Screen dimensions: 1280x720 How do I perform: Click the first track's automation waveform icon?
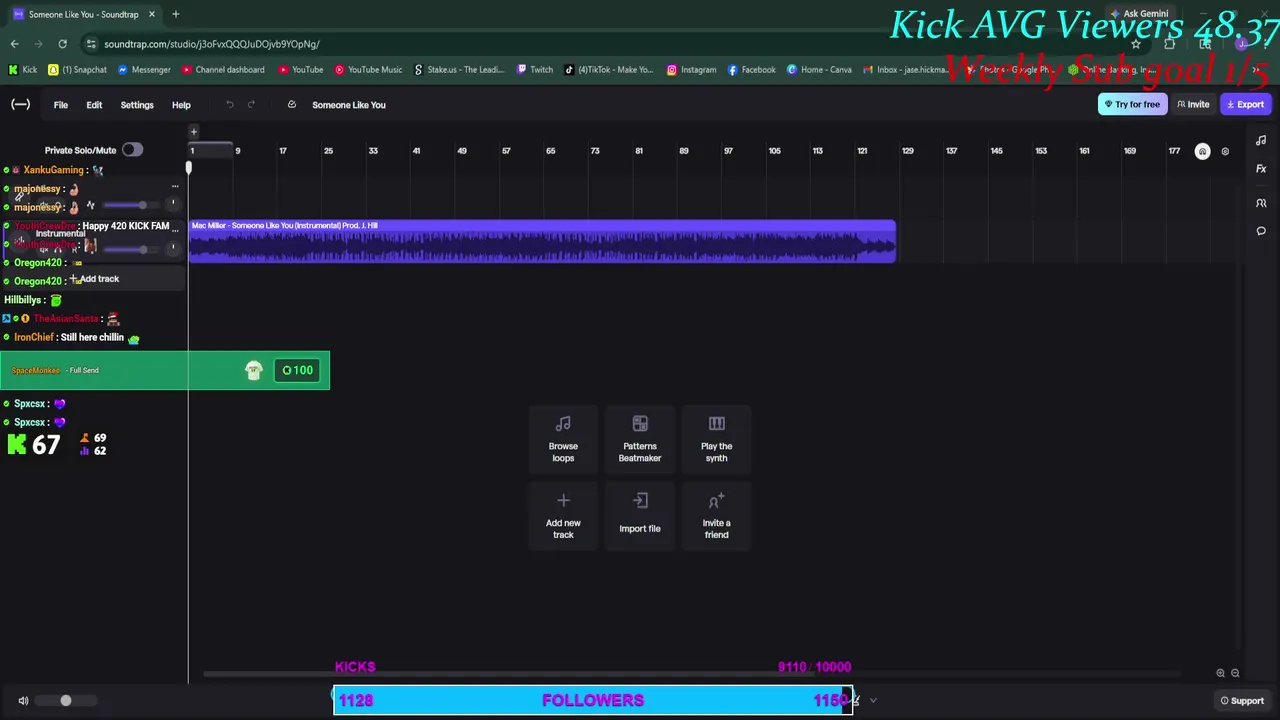click(x=90, y=205)
